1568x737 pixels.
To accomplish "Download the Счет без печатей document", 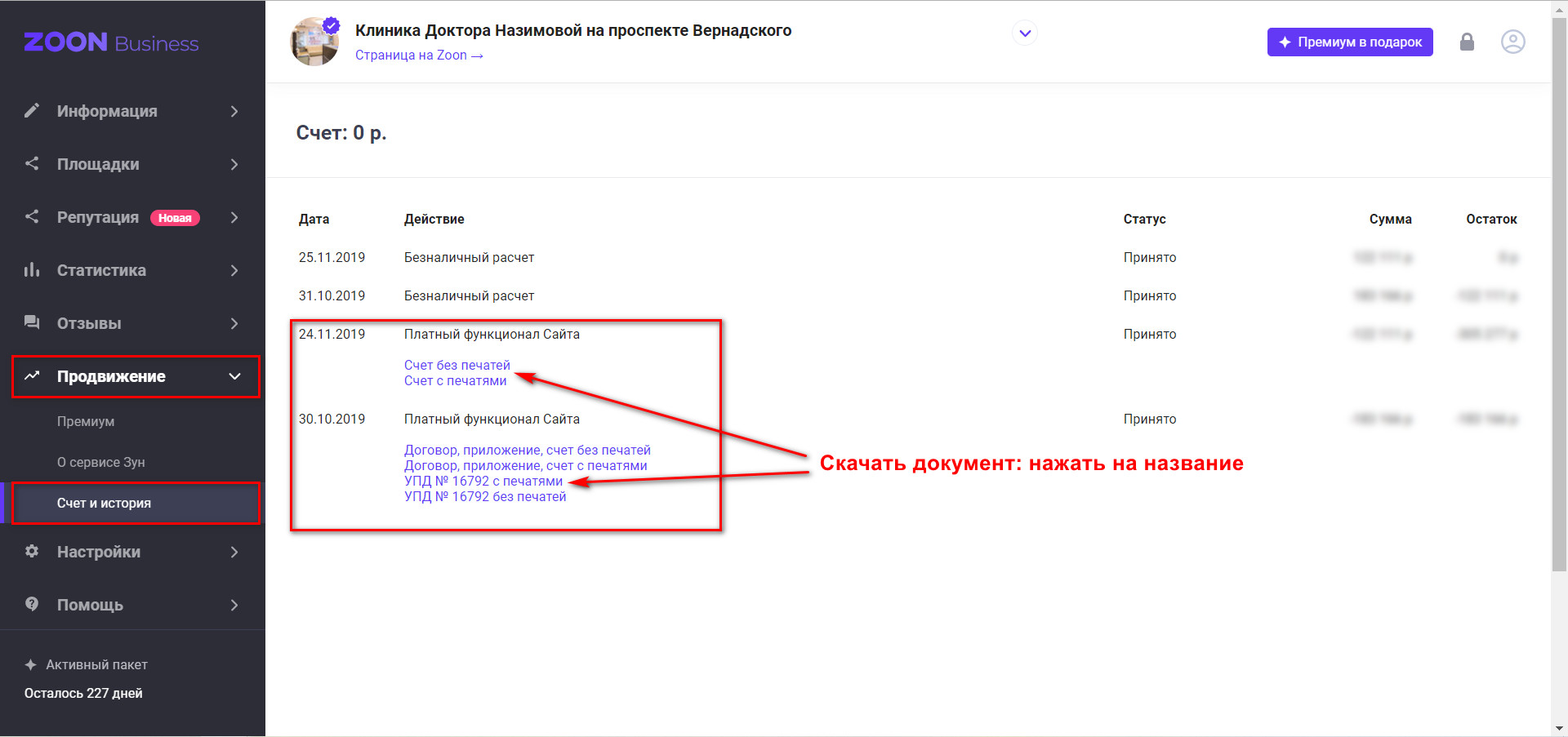I will pos(457,365).
